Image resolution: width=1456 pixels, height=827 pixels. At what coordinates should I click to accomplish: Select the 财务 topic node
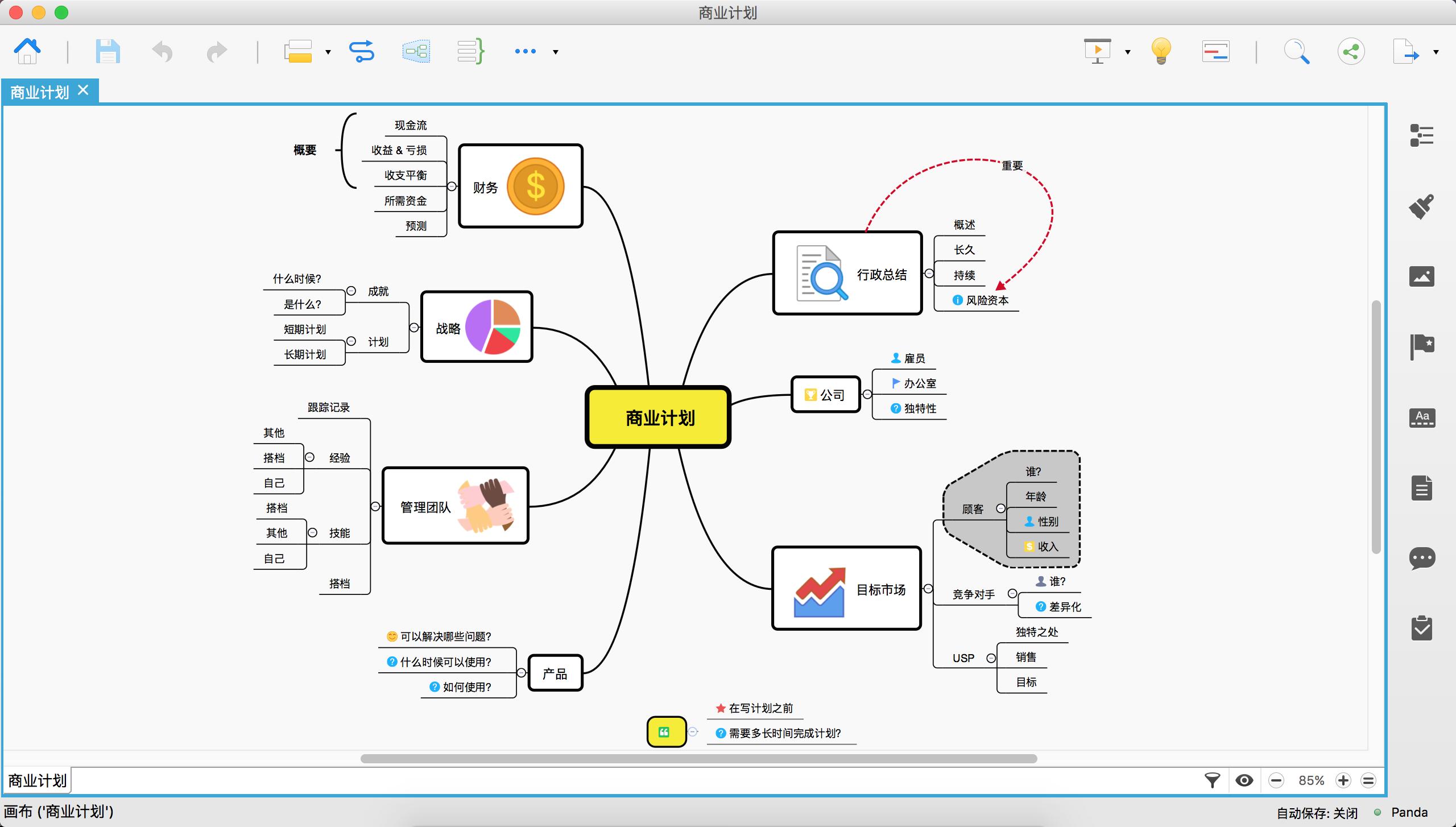[520, 186]
